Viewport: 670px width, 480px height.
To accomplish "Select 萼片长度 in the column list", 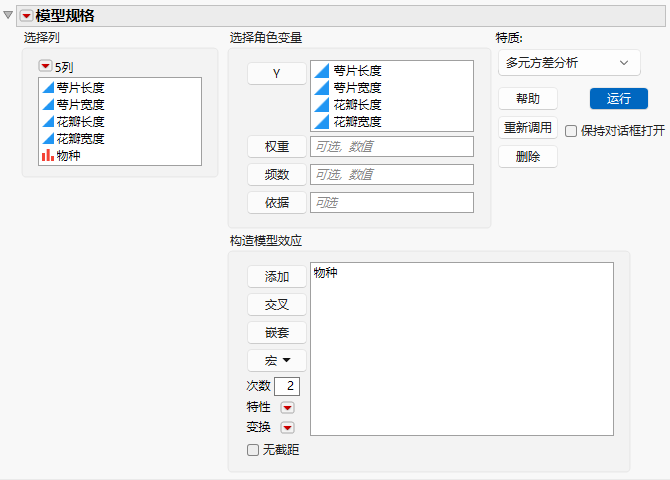I will pos(73,88).
